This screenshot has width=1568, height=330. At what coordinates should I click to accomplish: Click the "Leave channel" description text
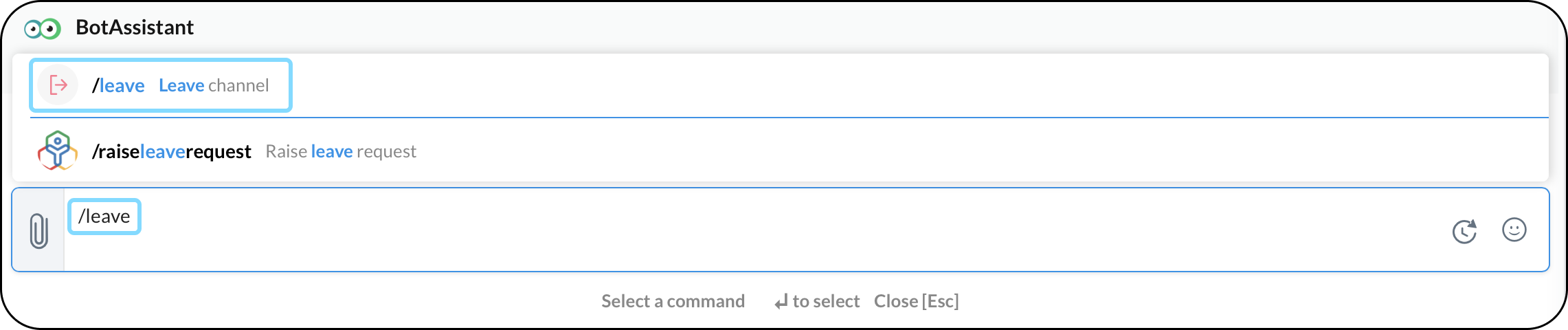tap(214, 85)
